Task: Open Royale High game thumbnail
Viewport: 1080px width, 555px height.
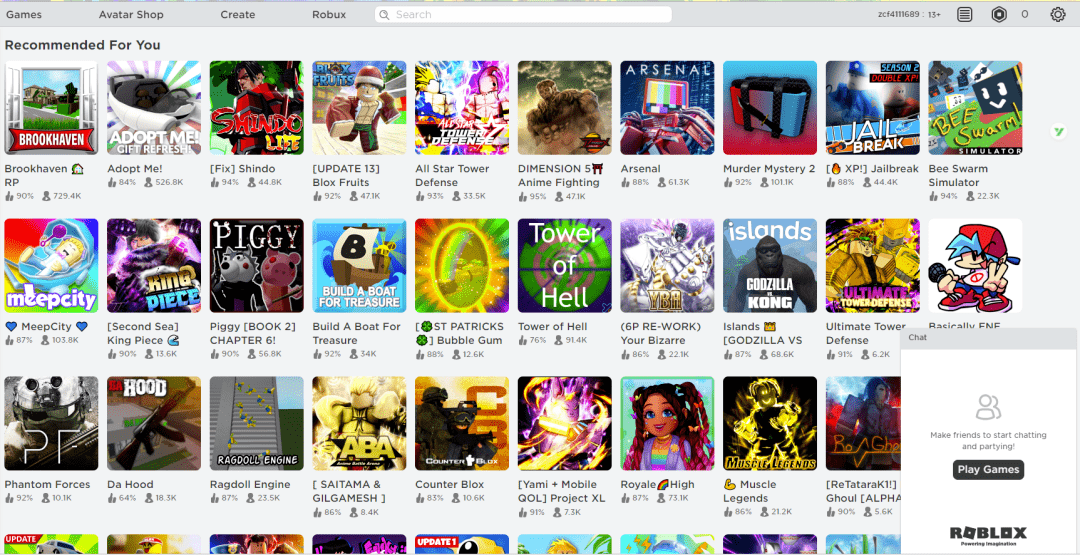Action: click(667, 423)
